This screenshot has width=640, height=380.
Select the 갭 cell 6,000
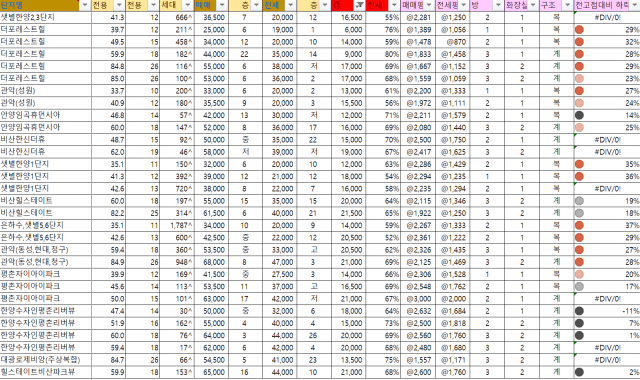pyautogui.click(x=349, y=30)
